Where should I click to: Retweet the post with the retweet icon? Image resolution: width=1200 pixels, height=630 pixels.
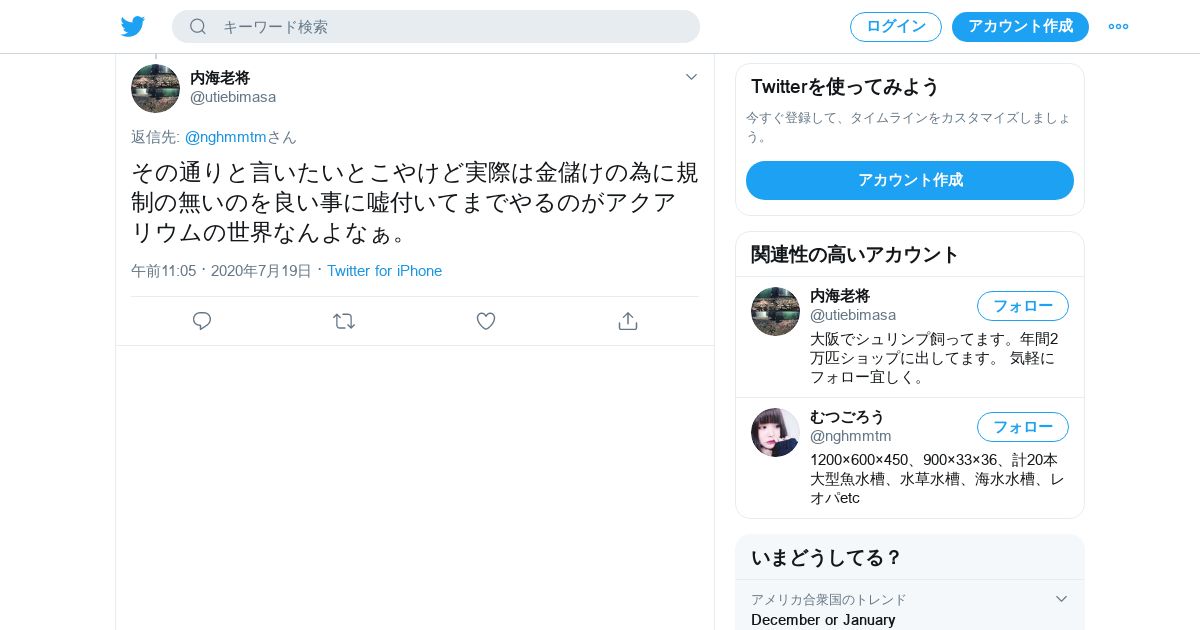click(344, 321)
